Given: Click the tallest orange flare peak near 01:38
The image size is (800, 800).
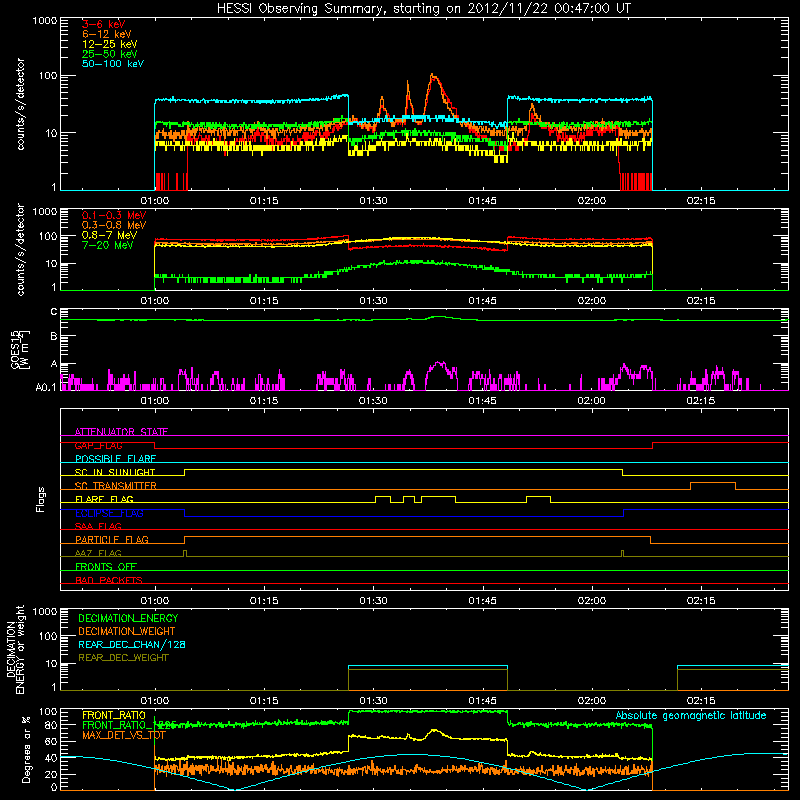Looking at the screenshot, I should [433, 75].
